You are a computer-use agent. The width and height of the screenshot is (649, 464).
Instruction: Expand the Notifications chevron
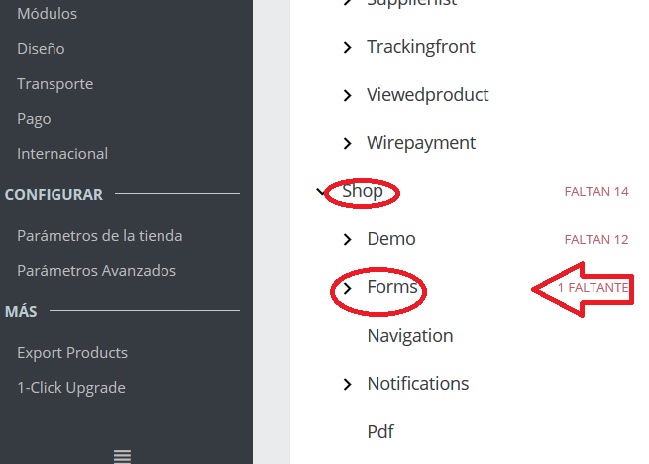pyautogui.click(x=347, y=384)
